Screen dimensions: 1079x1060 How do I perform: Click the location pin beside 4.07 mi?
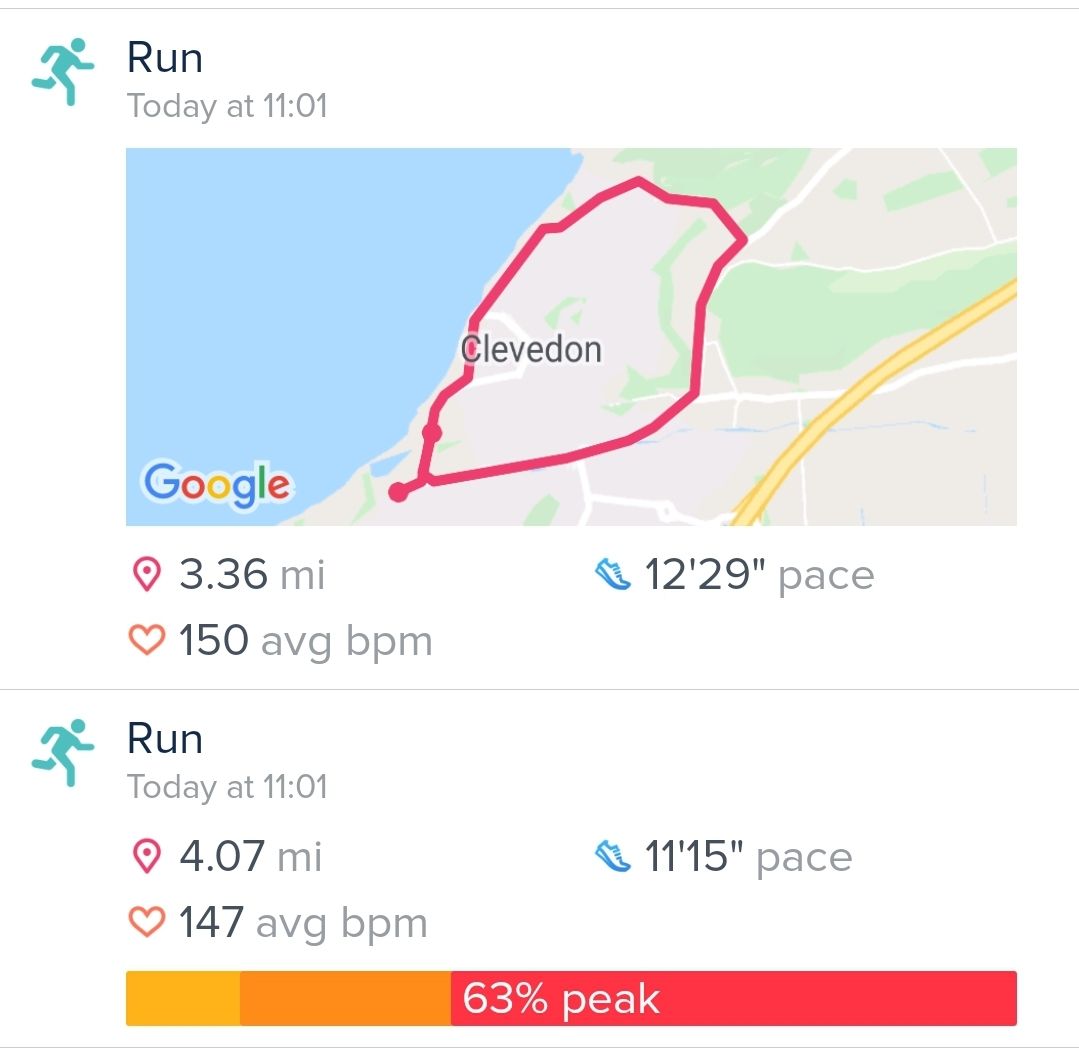[147, 856]
